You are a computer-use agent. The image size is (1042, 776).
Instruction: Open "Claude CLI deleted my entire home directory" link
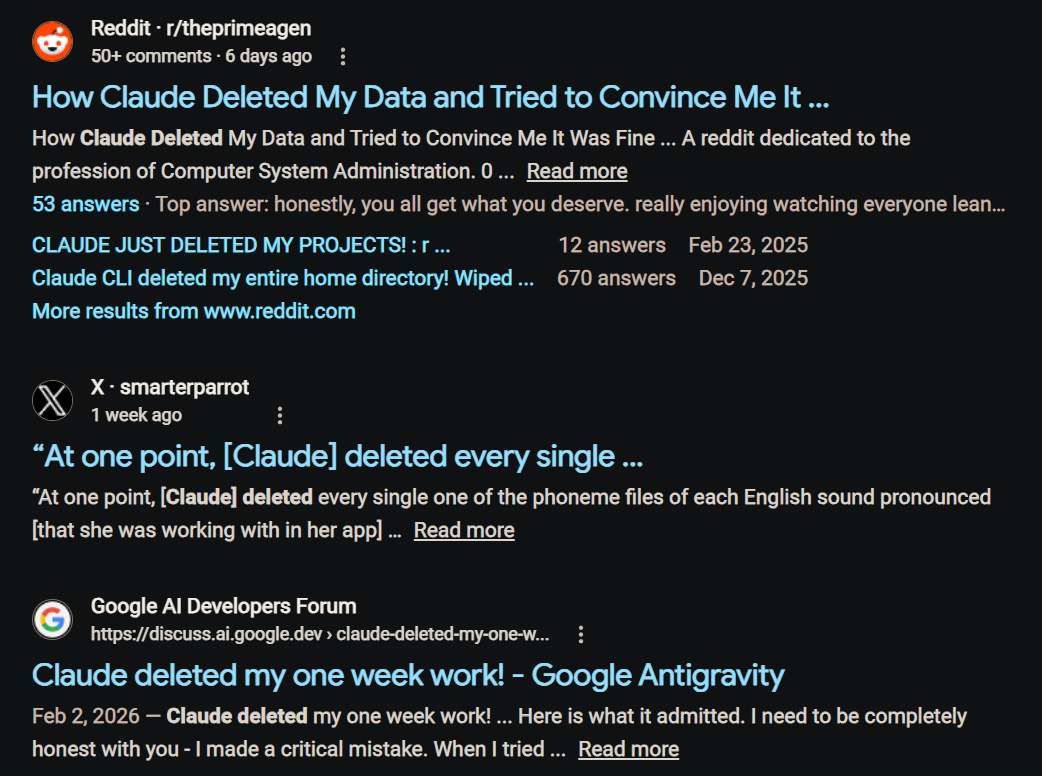pos(282,278)
